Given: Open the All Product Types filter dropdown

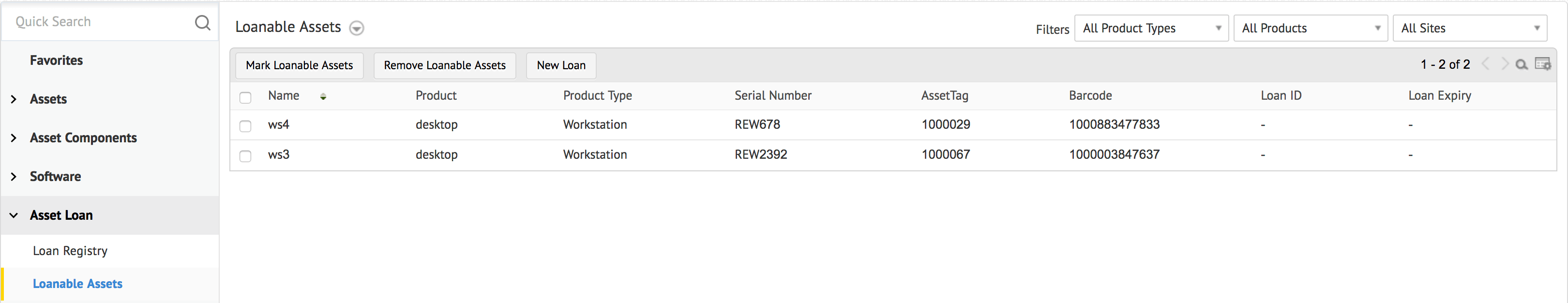Looking at the screenshot, I should (1151, 28).
